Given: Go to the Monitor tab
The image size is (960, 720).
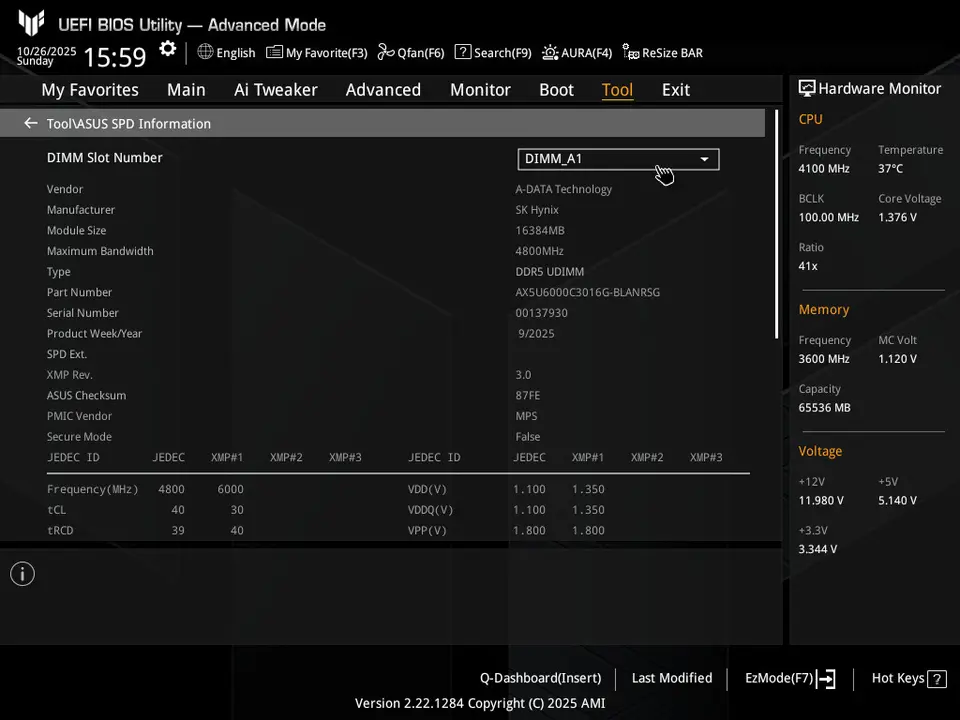Looking at the screenshot, I should 480,90.
